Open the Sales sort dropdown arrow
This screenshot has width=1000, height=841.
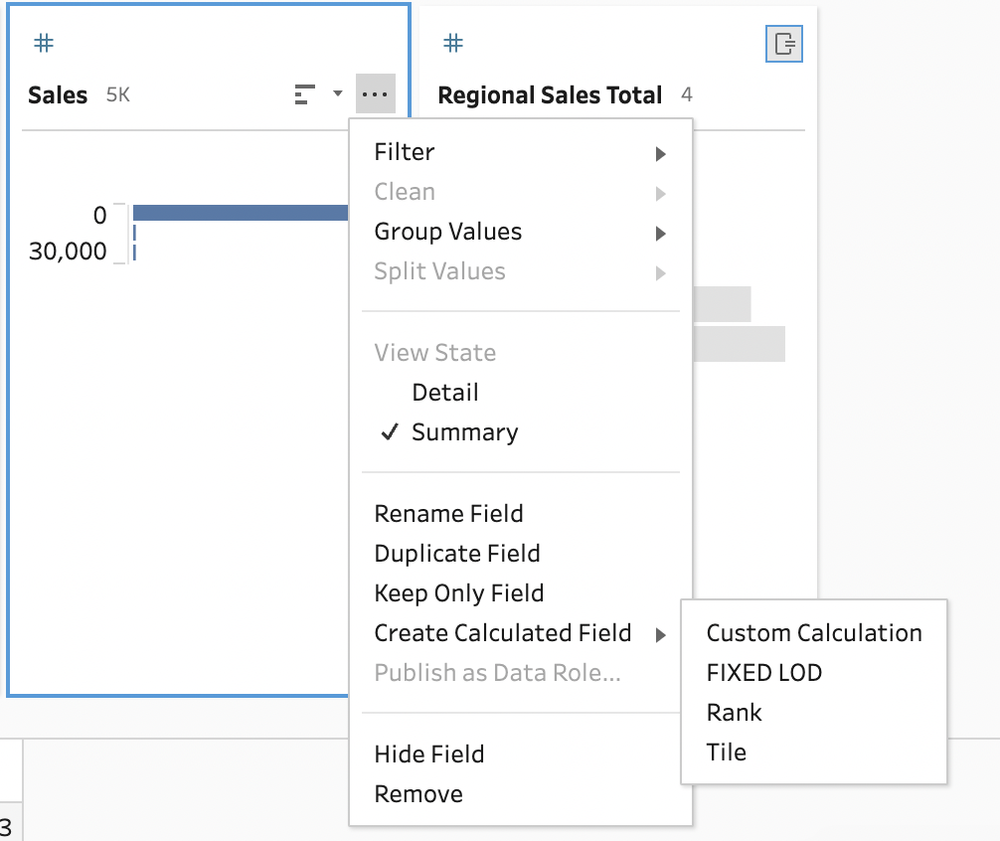pos(337,94)
